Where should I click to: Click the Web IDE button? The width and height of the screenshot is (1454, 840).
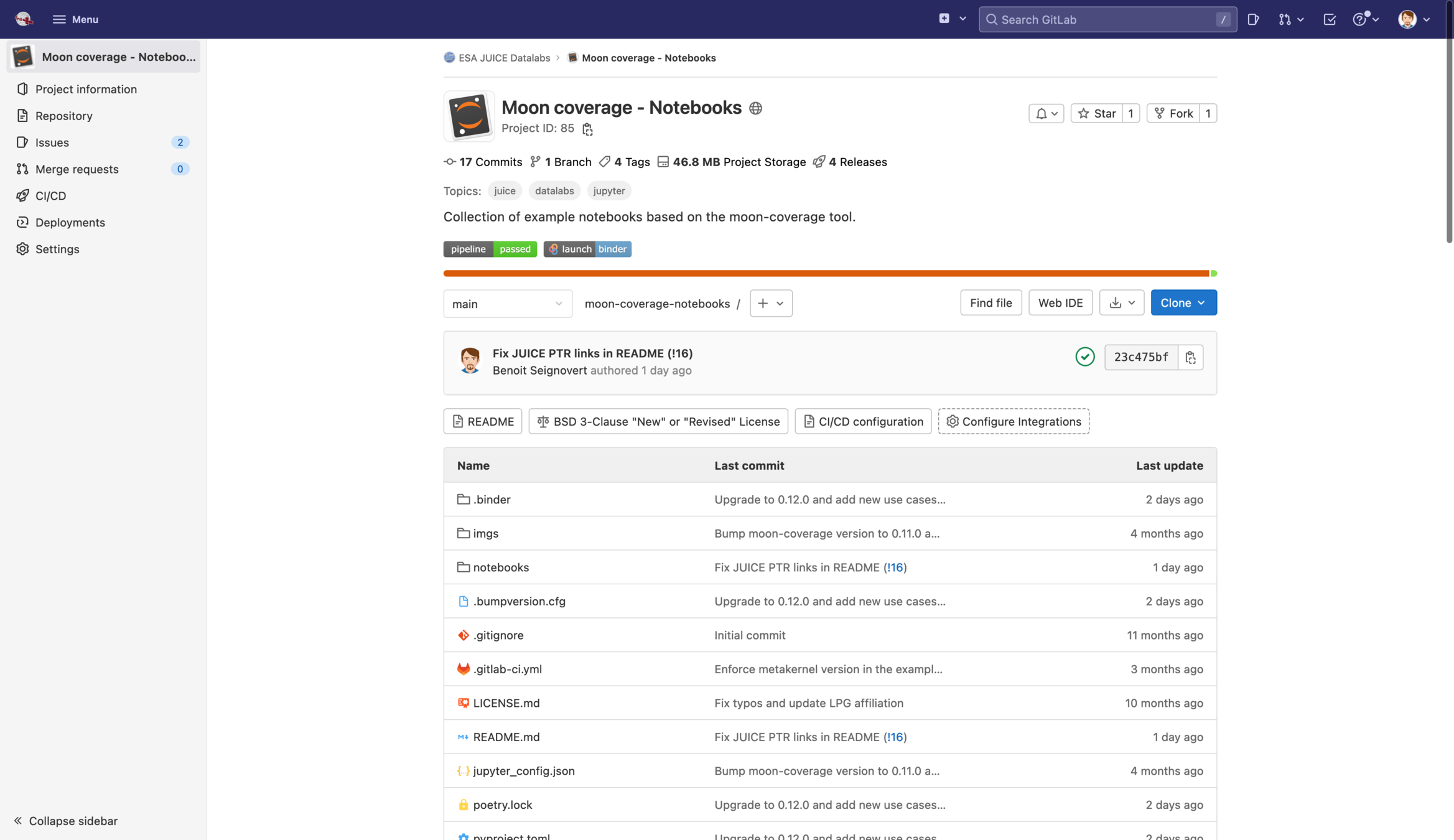(x=1060, y=303)
